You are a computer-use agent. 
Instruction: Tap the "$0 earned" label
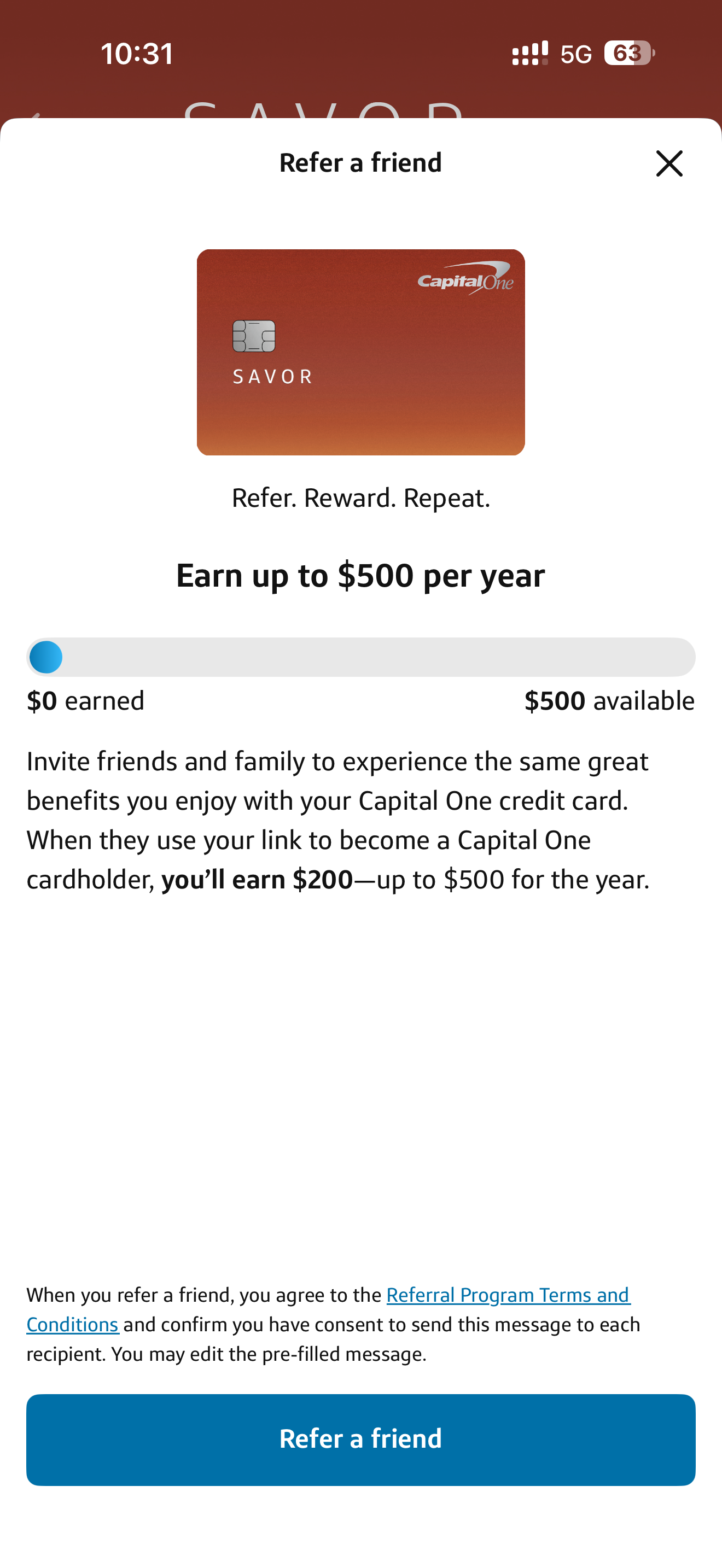point(85,700)
